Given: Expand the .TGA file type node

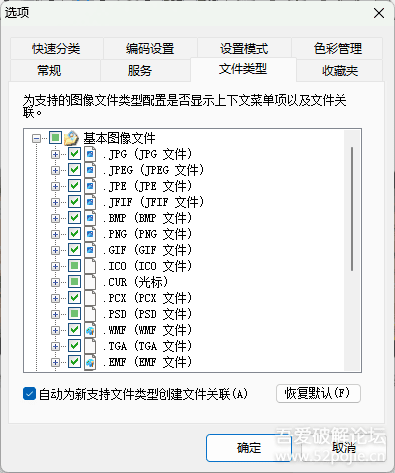Looking at the screenshot, I should point(55,346).
